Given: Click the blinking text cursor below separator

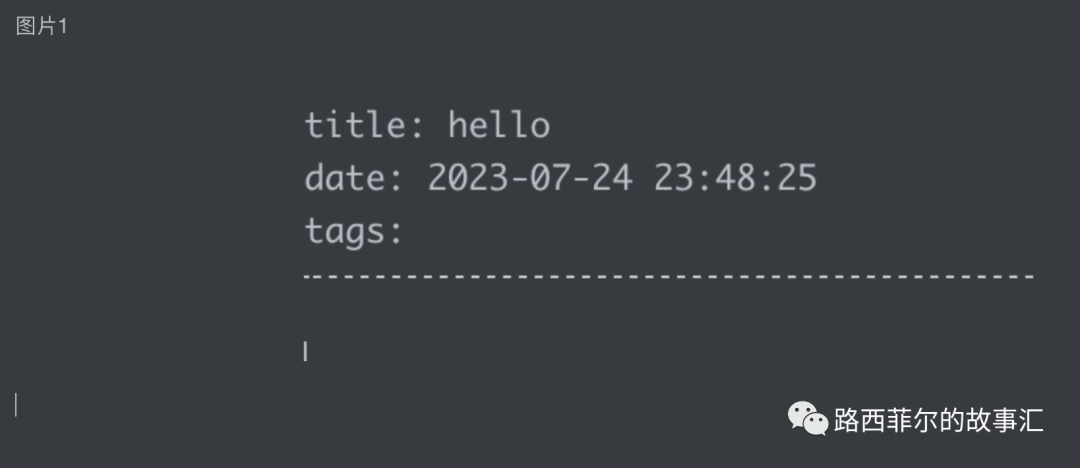Looking at the screenshot, I should (305, 352).
